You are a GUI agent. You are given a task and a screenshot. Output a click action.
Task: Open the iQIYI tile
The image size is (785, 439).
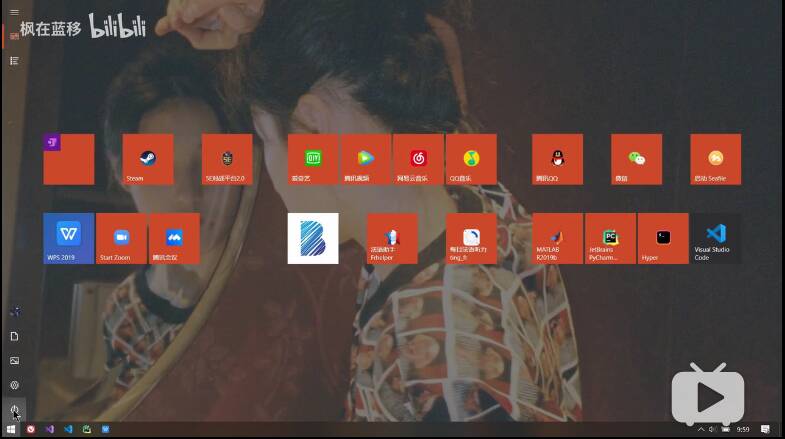click(313, 159)
